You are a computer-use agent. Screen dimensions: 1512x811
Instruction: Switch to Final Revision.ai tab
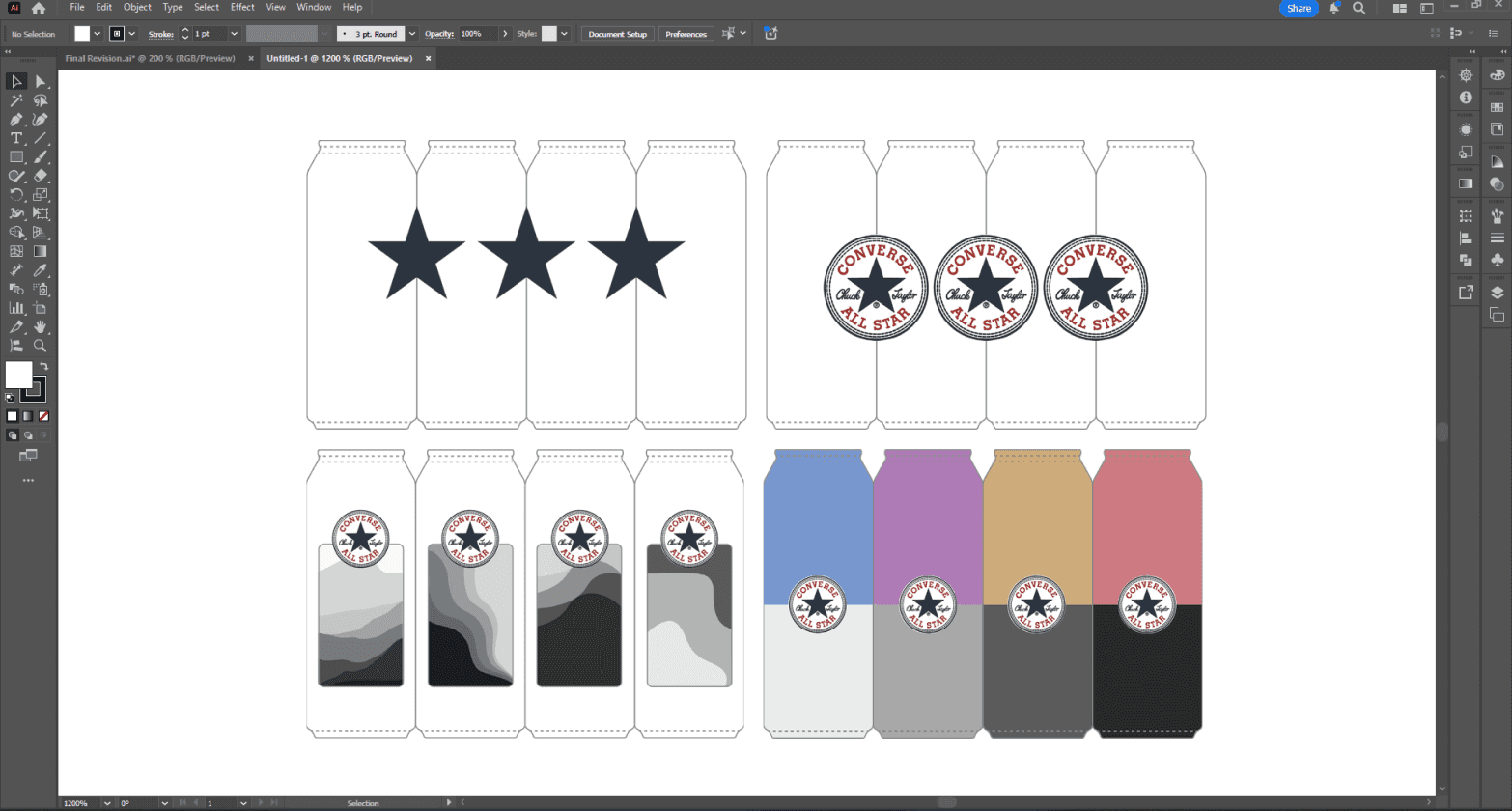(x=151, y=58)
